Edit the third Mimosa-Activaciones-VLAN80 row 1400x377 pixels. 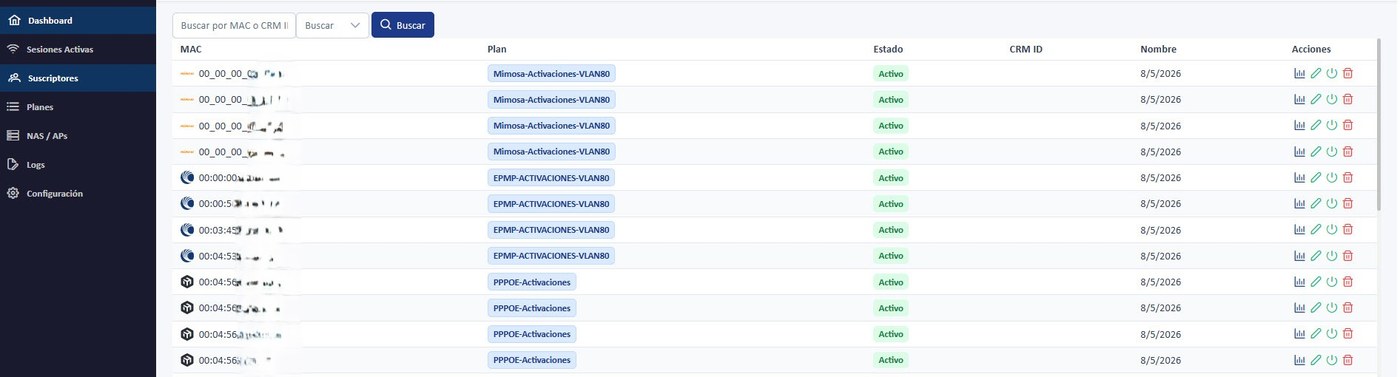(x=1316, y=125)
